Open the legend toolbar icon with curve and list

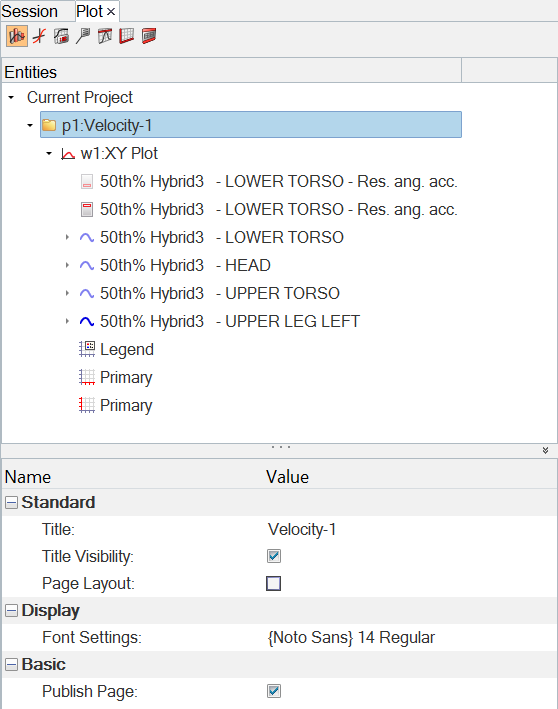(x=61, y=36)
